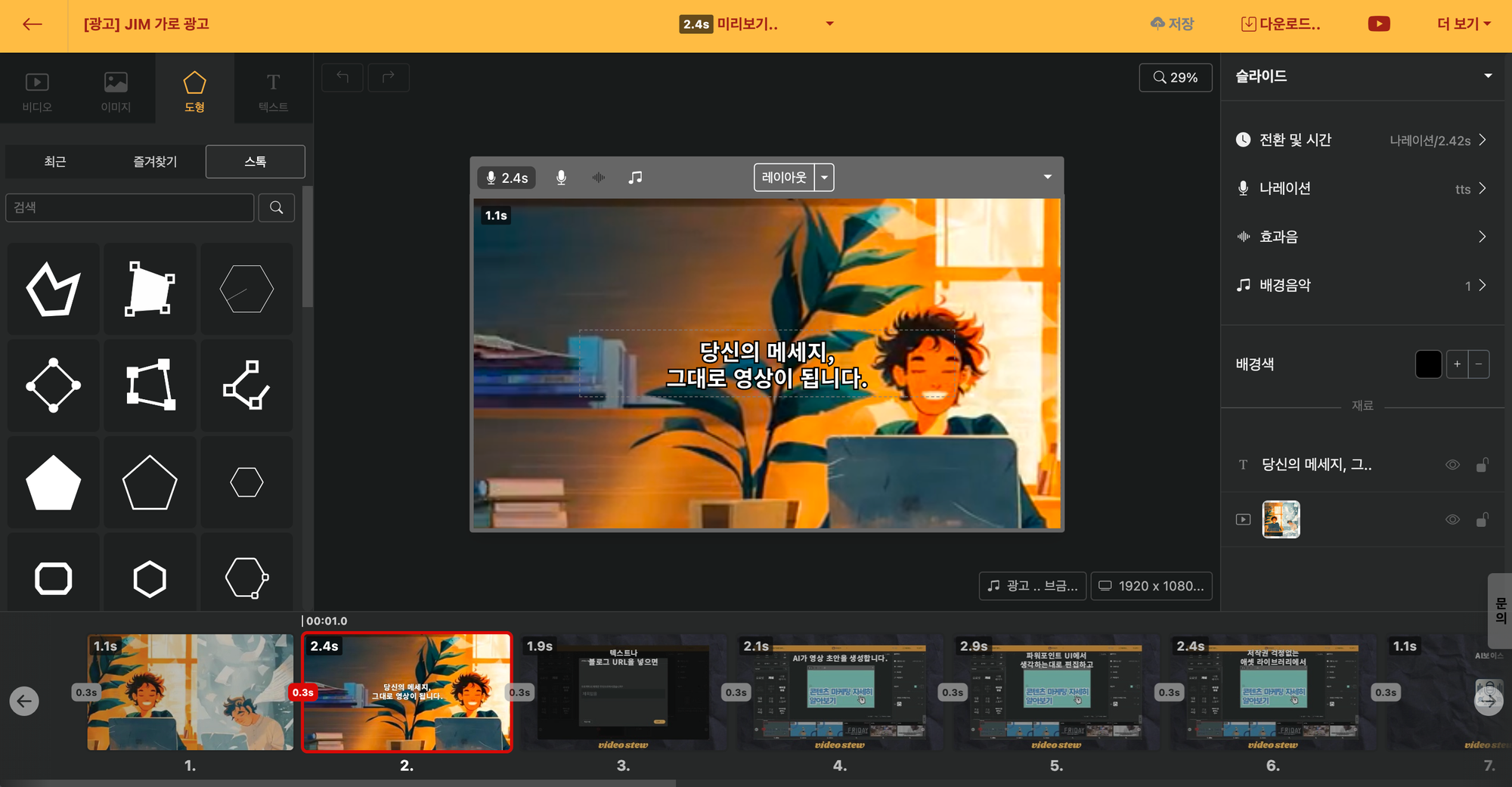Image resolution: width=1512 pixels, height=787 pixels.
Task: Open the 비디오 video tab
Action: coord(37,92)
